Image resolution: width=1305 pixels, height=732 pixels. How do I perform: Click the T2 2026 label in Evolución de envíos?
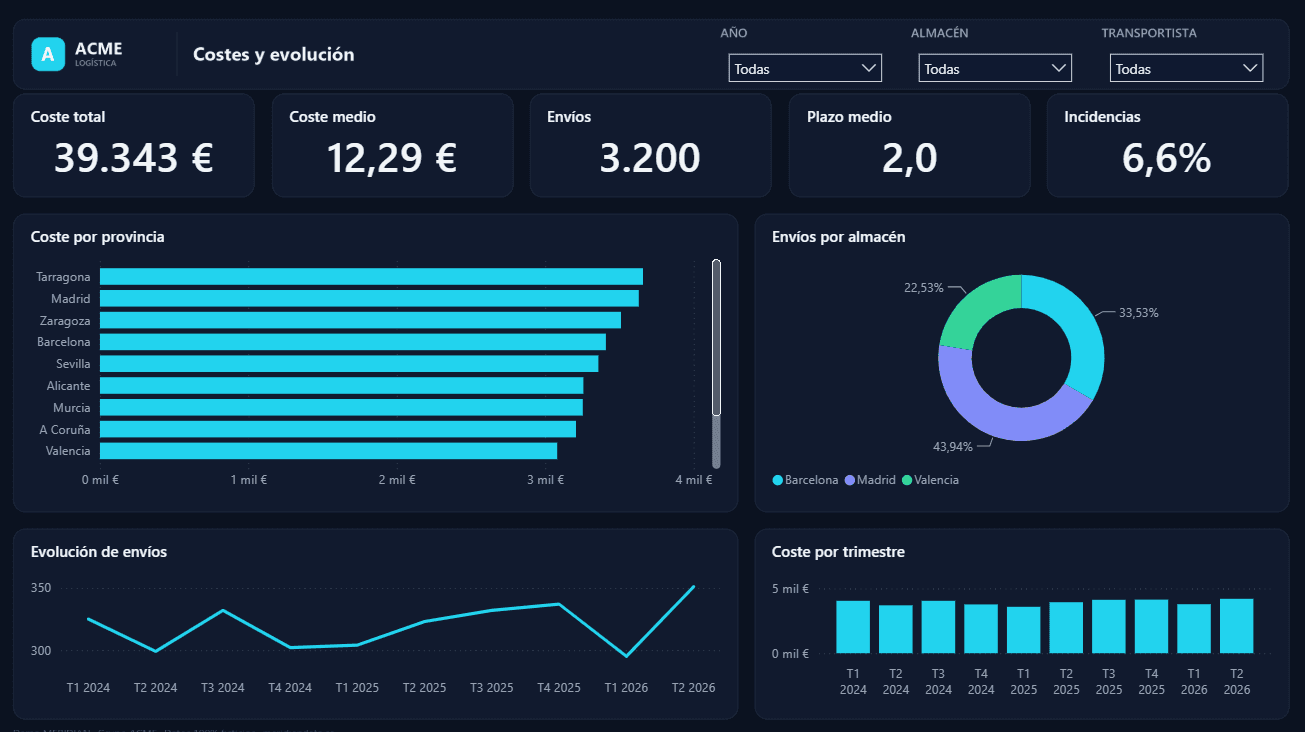coord(693,688)
